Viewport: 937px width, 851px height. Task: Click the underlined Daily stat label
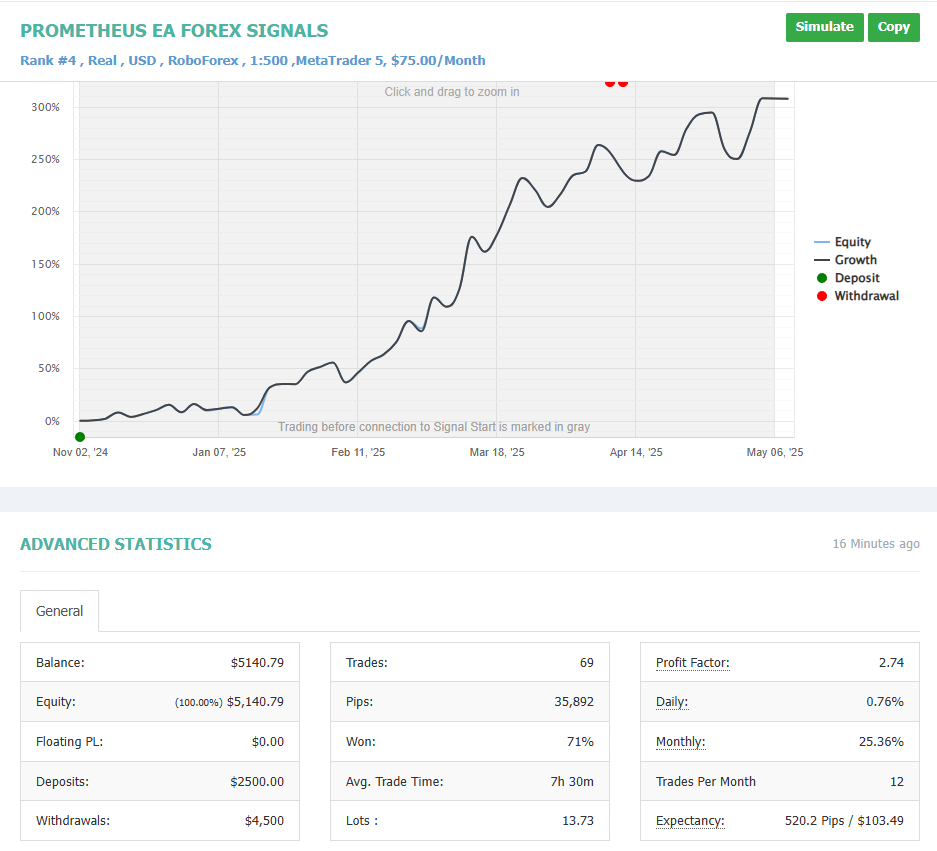672,702
